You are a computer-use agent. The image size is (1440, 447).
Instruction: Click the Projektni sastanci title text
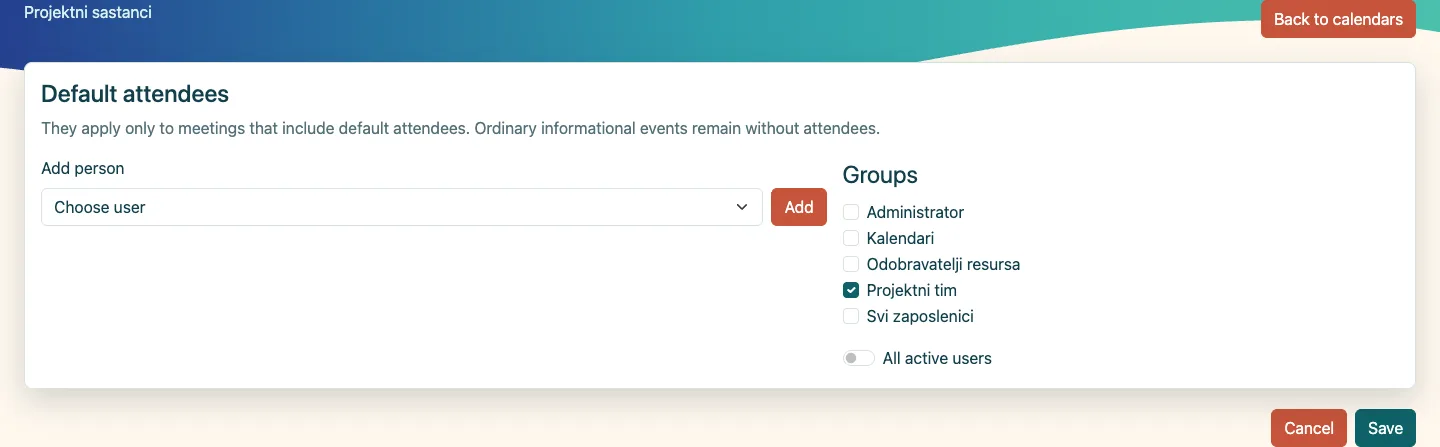88,13
